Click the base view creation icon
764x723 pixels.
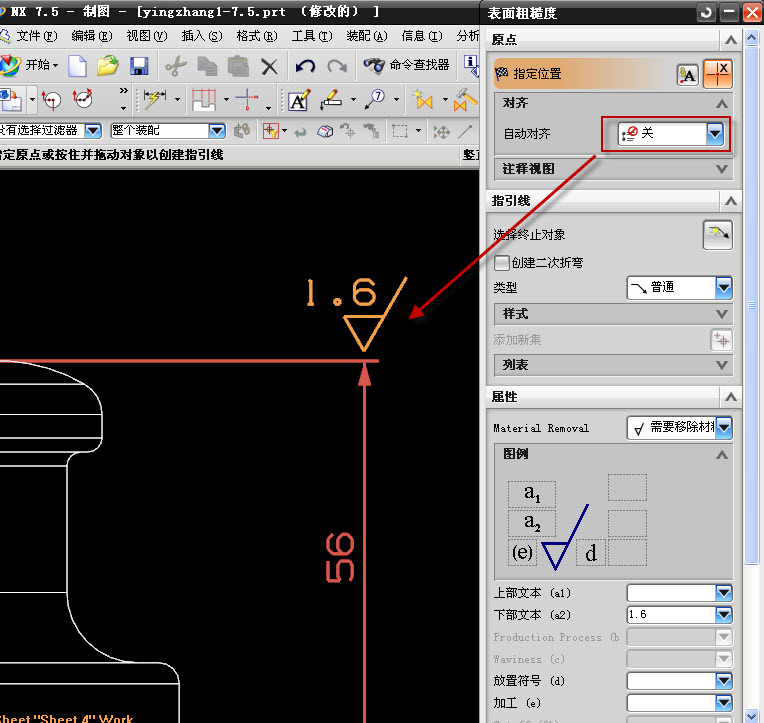[11, 99]
